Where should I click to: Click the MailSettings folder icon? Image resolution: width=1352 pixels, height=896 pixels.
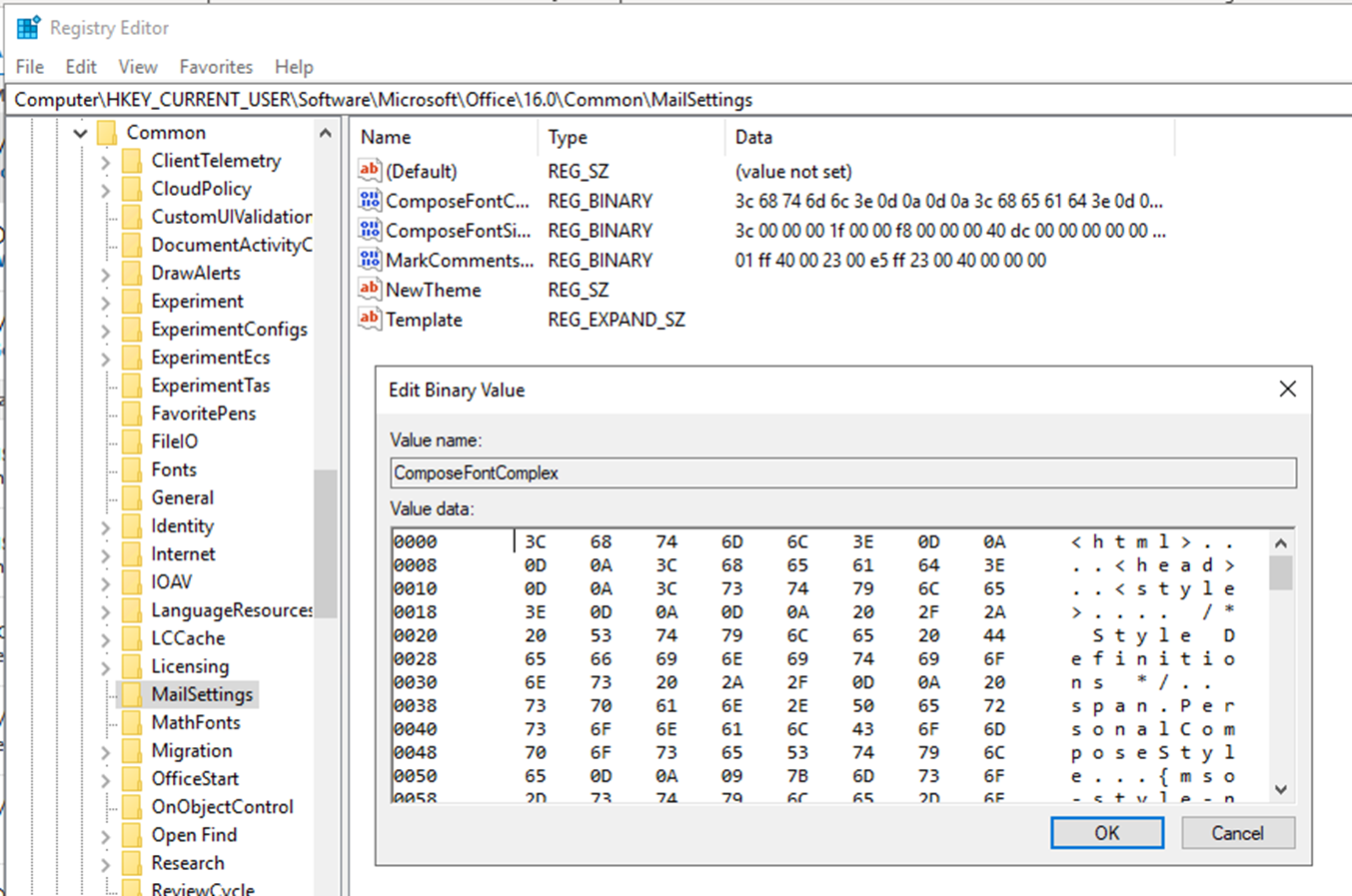point(132,694)
